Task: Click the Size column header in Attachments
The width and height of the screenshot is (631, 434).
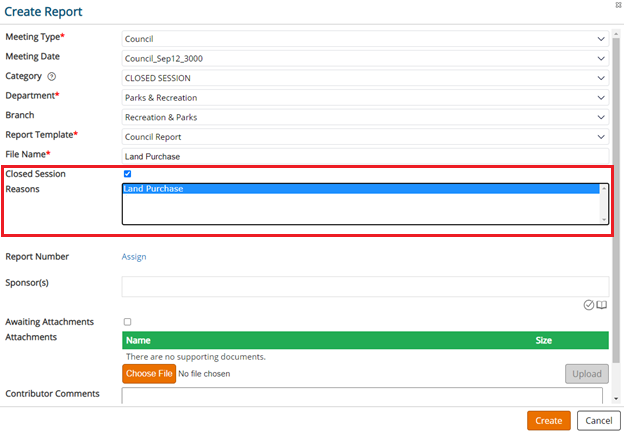Action: [543, 340]
